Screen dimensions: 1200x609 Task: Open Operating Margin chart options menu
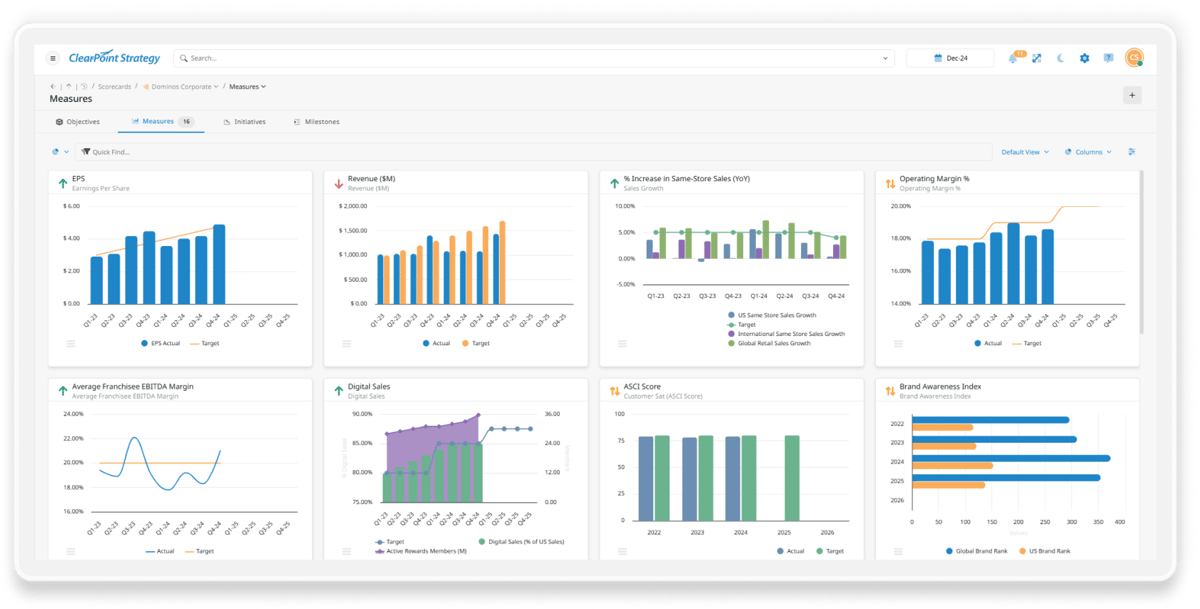898,344
